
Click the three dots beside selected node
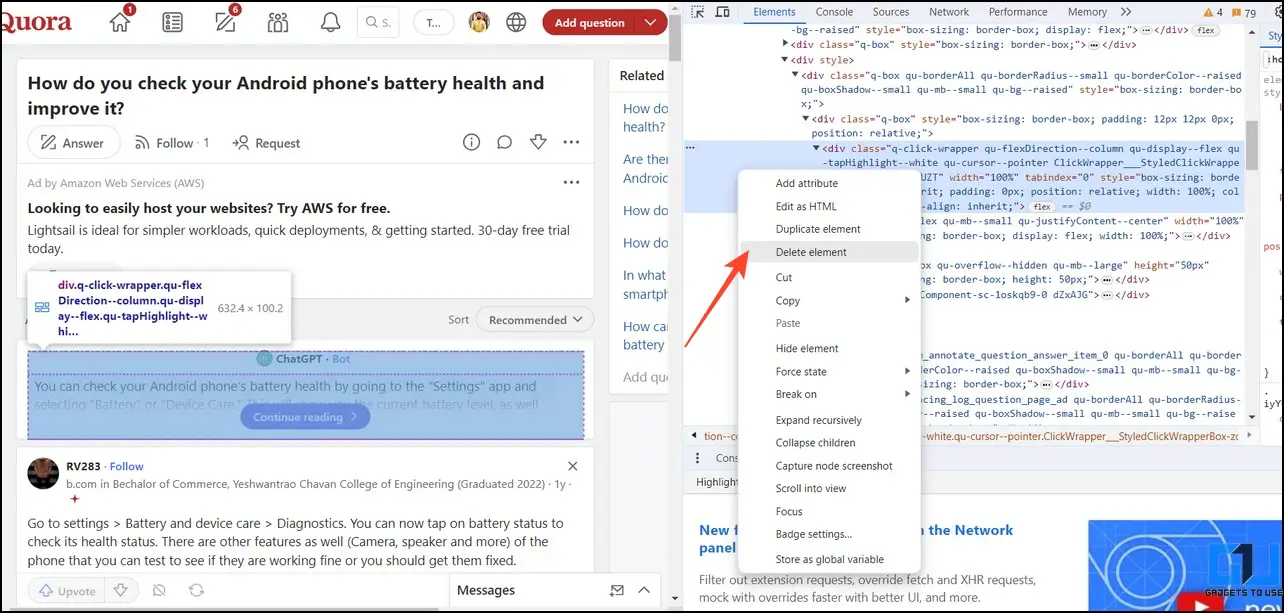coord(690,148)
